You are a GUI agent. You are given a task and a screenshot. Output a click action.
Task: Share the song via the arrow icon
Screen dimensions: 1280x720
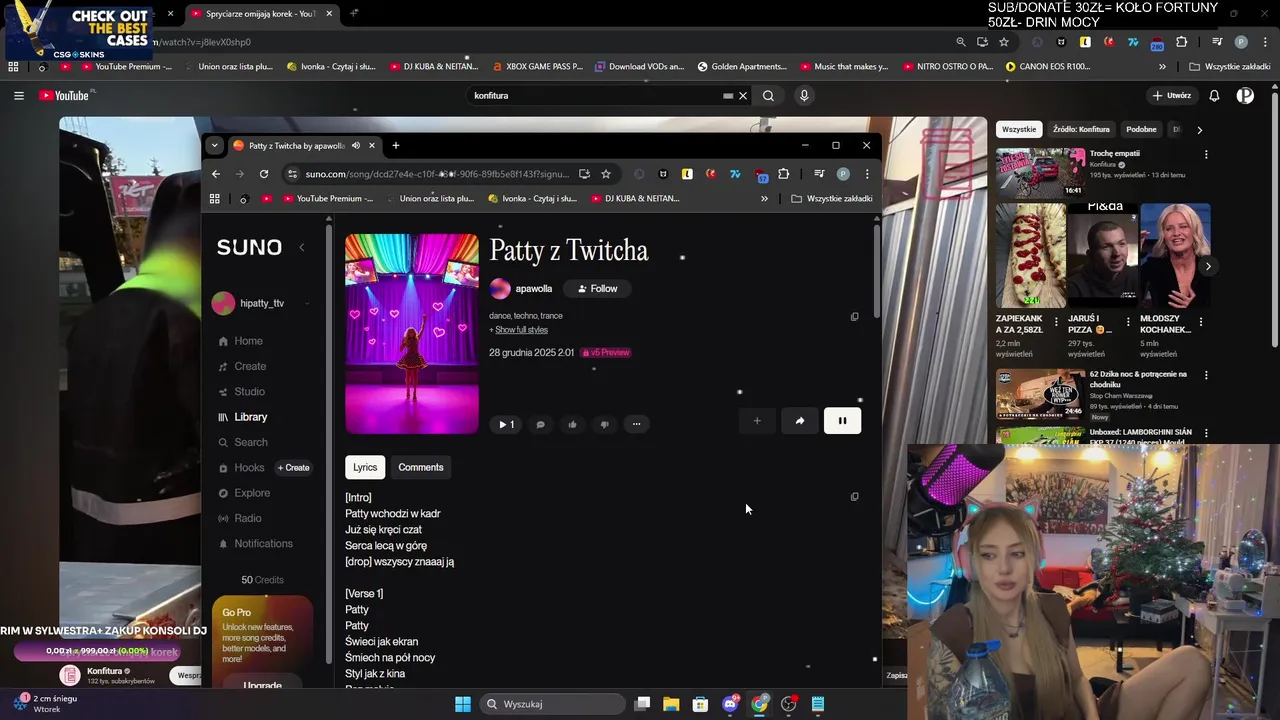799,421
